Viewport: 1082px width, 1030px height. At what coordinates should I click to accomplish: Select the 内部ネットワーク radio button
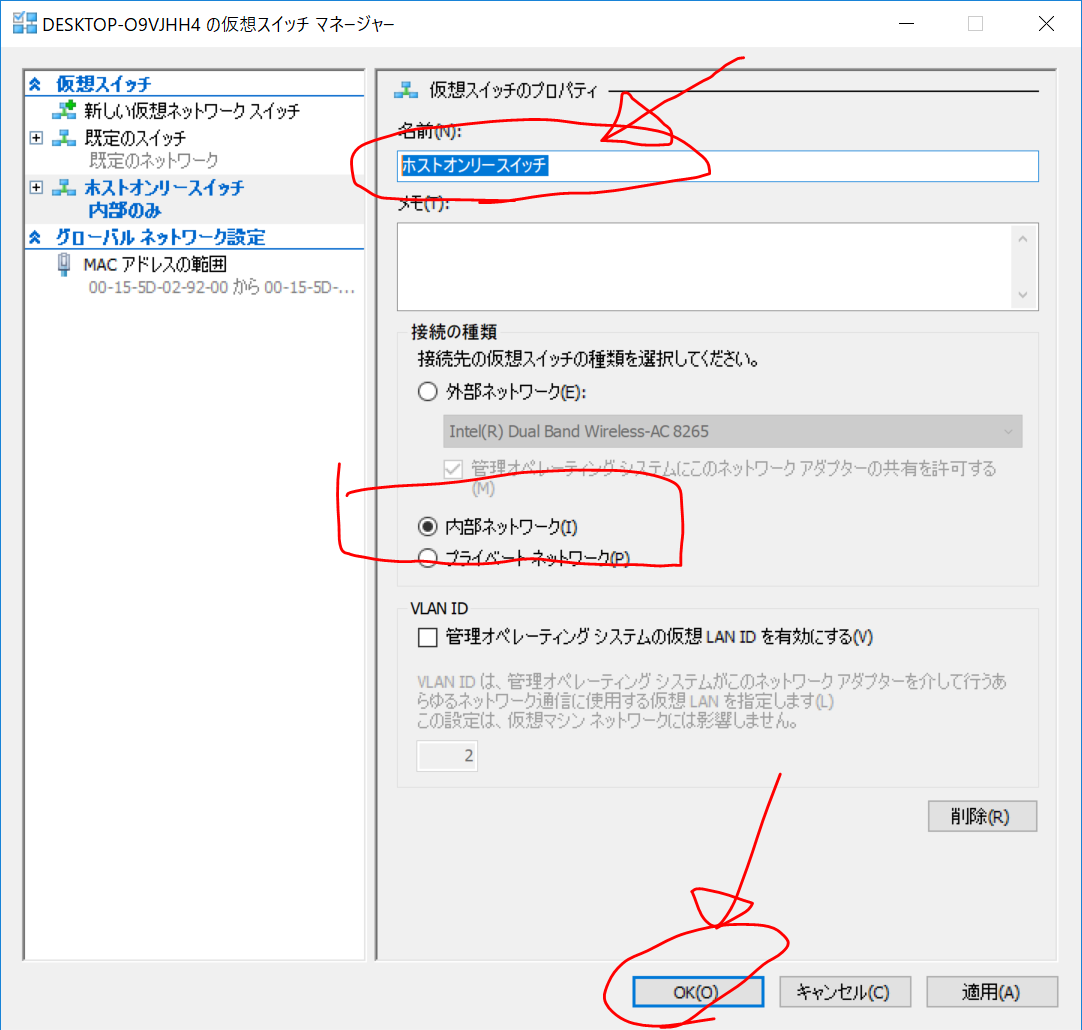click(427, 527)
